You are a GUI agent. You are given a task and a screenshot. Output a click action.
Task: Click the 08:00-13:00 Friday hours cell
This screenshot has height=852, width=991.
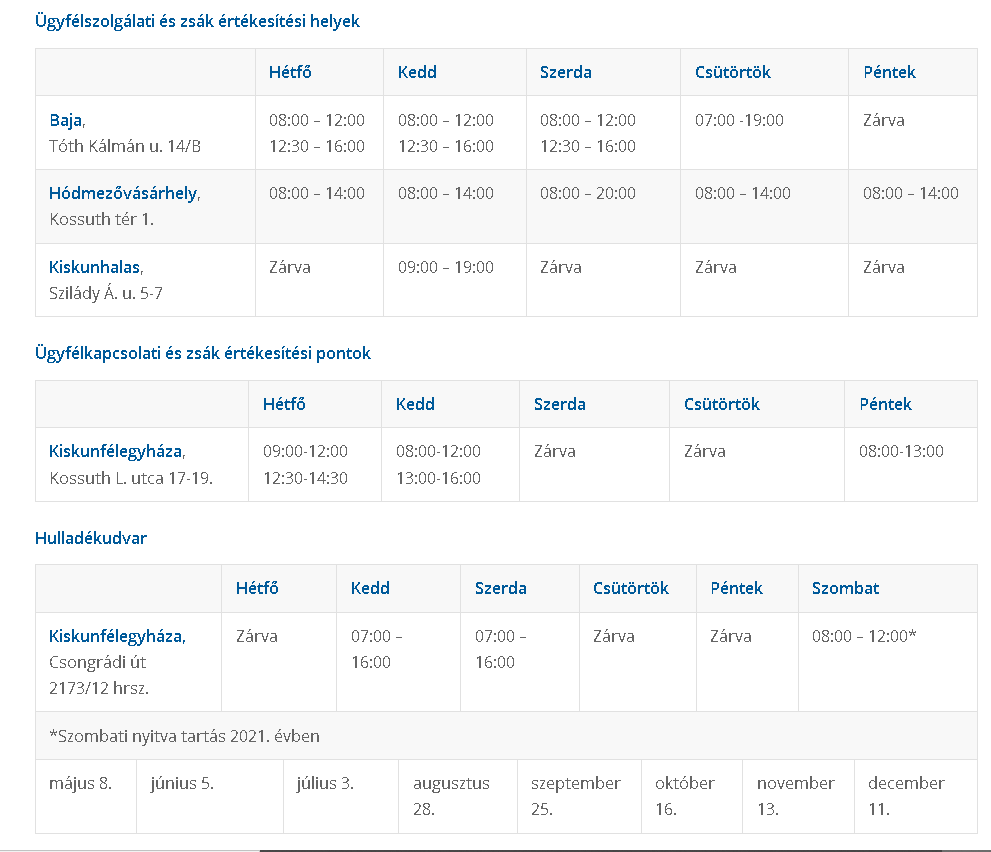[901, 451]
